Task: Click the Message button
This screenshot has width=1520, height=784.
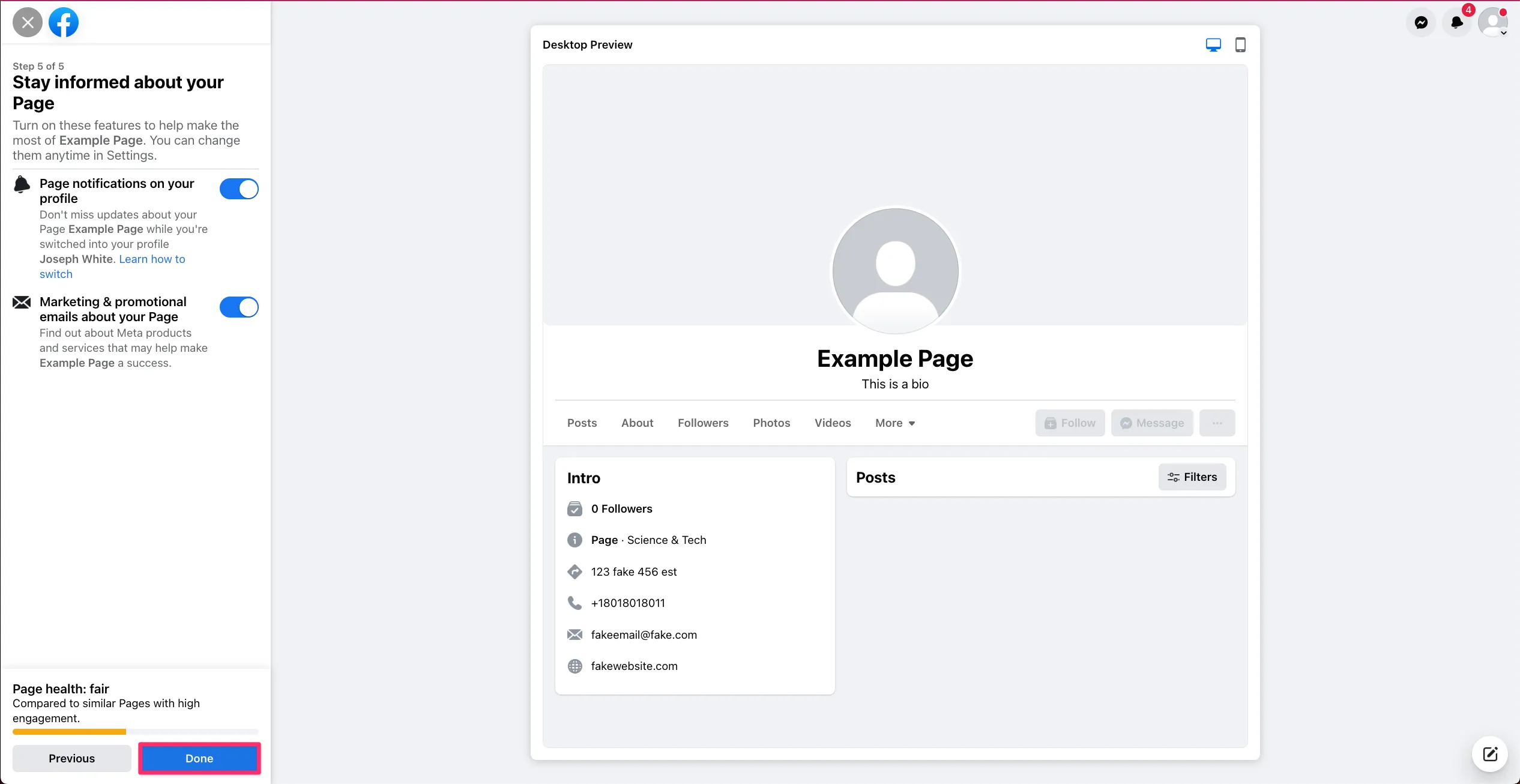Action: (1152, 423)
